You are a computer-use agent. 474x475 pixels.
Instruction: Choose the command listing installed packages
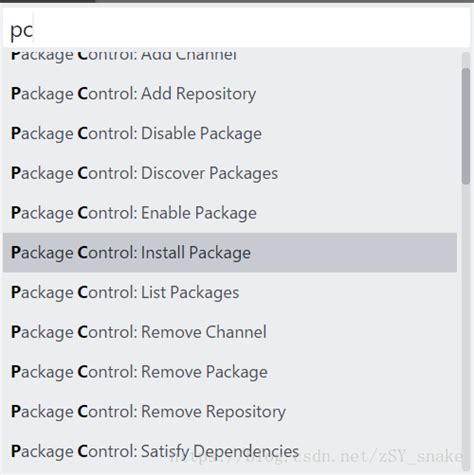[230, 292]
